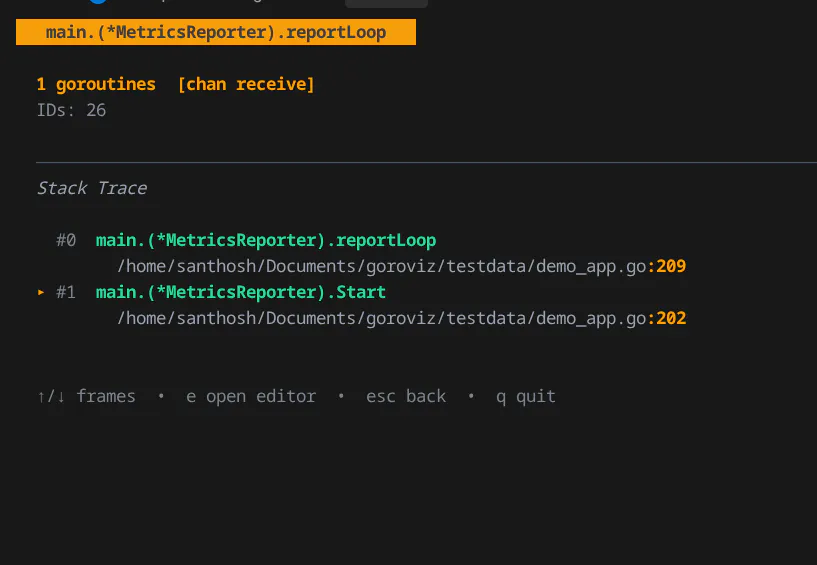
Task: Open the demo_app.go:209 file path
Action: (402, 266)
